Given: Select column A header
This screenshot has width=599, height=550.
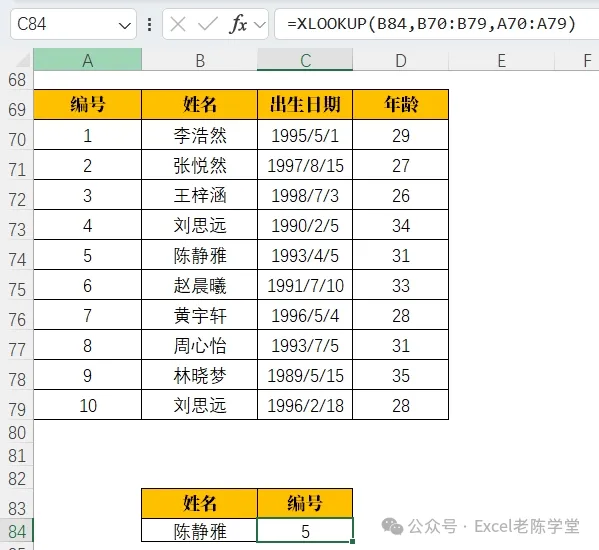Looking at the screenshot, I should [87, 60].
